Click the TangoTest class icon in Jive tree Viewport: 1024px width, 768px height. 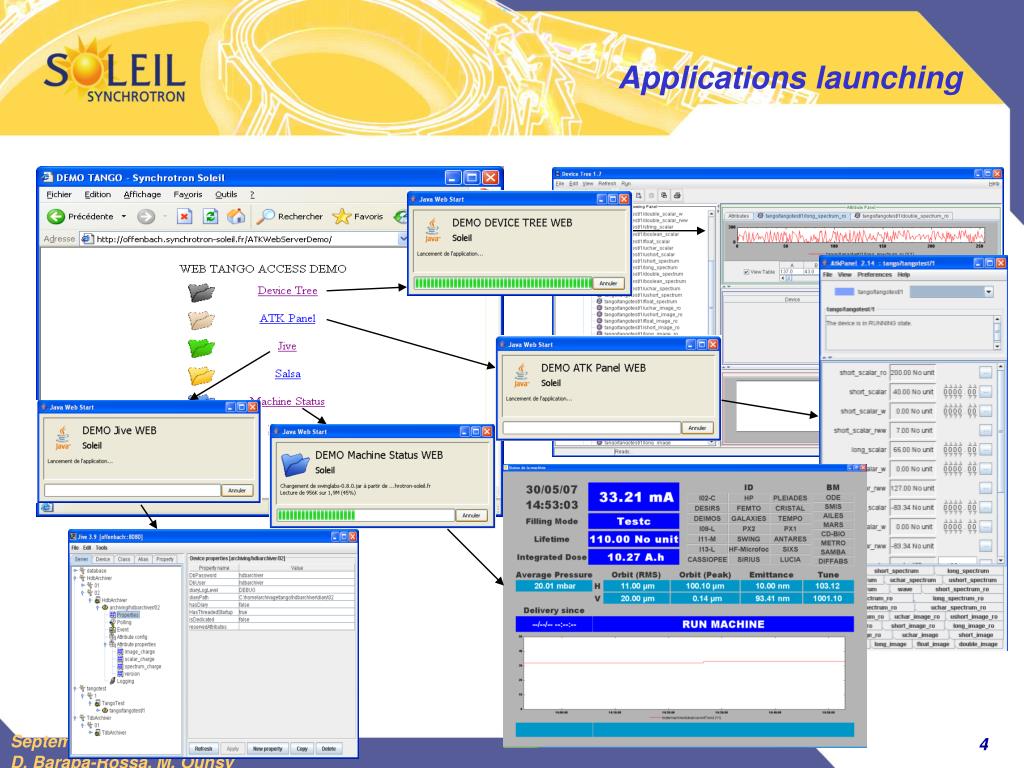point(97,703)
